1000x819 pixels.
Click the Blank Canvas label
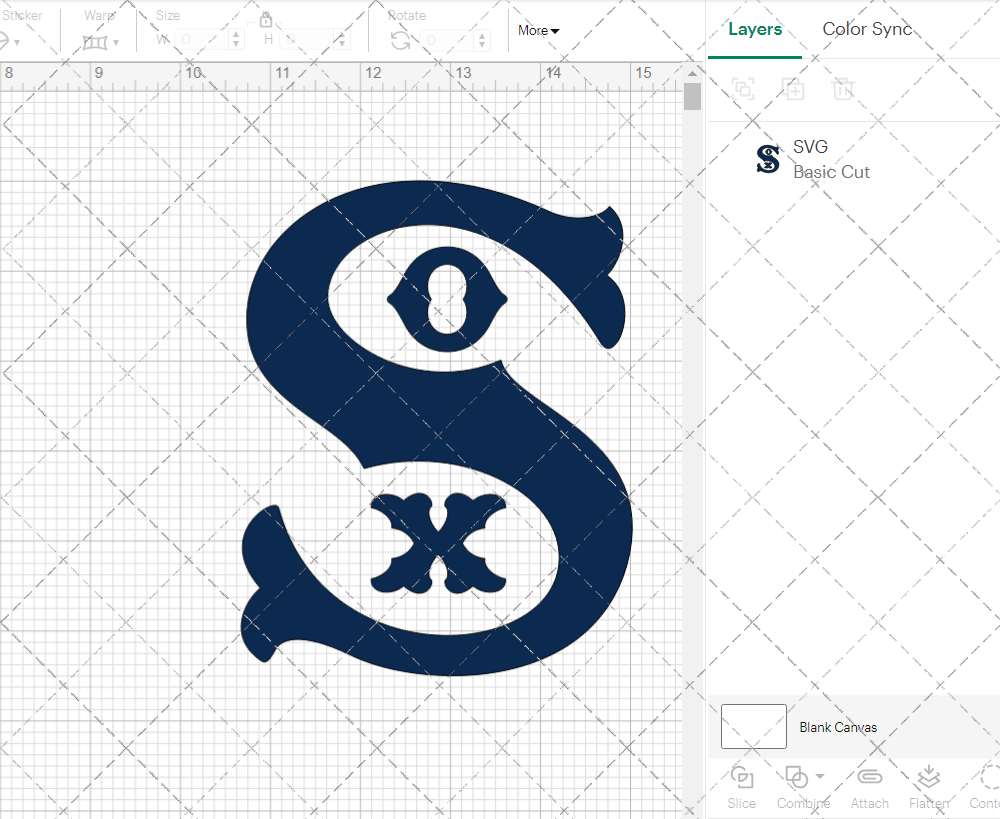[x=838, y=727]
